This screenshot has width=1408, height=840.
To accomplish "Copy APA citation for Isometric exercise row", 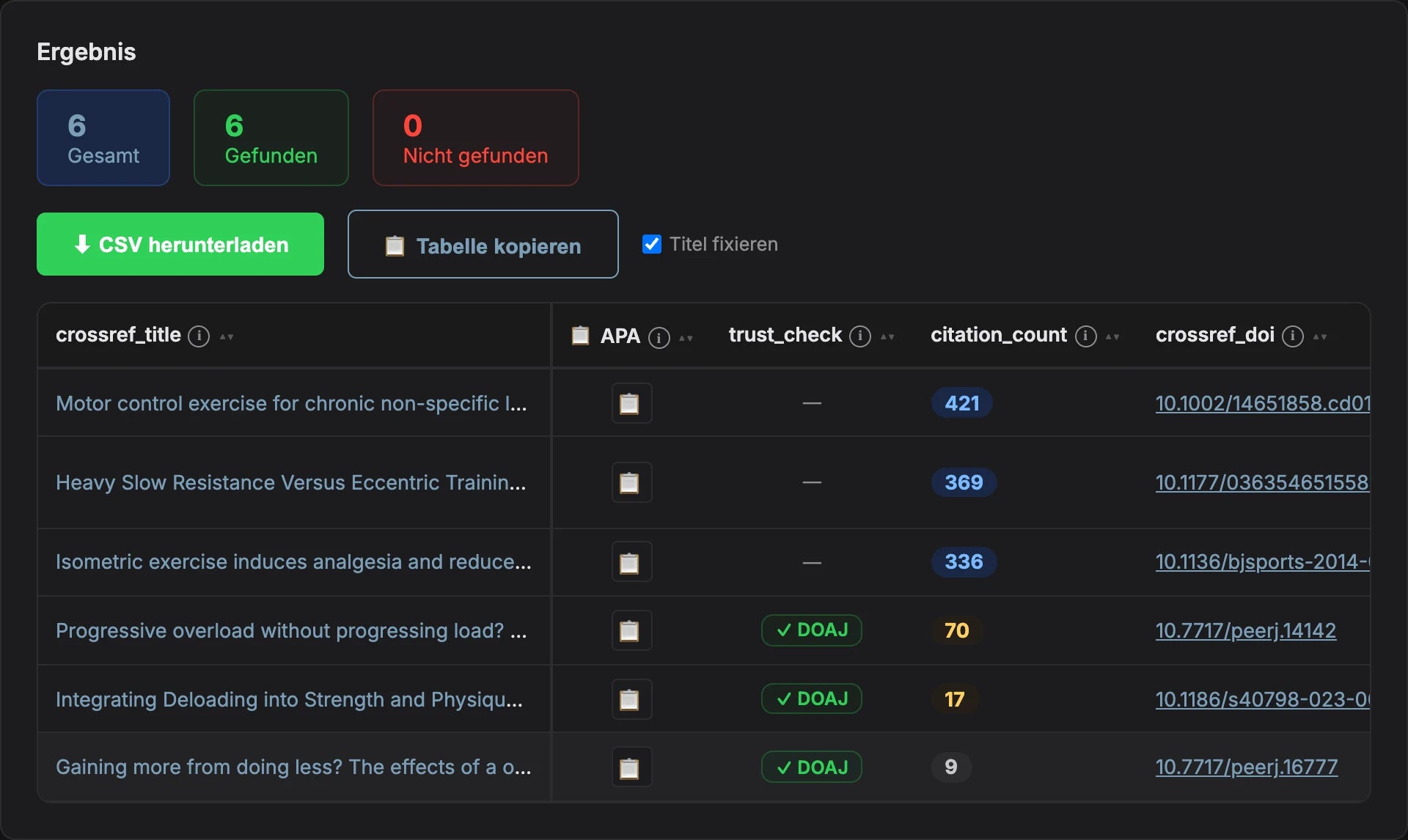I will point(631,561).
